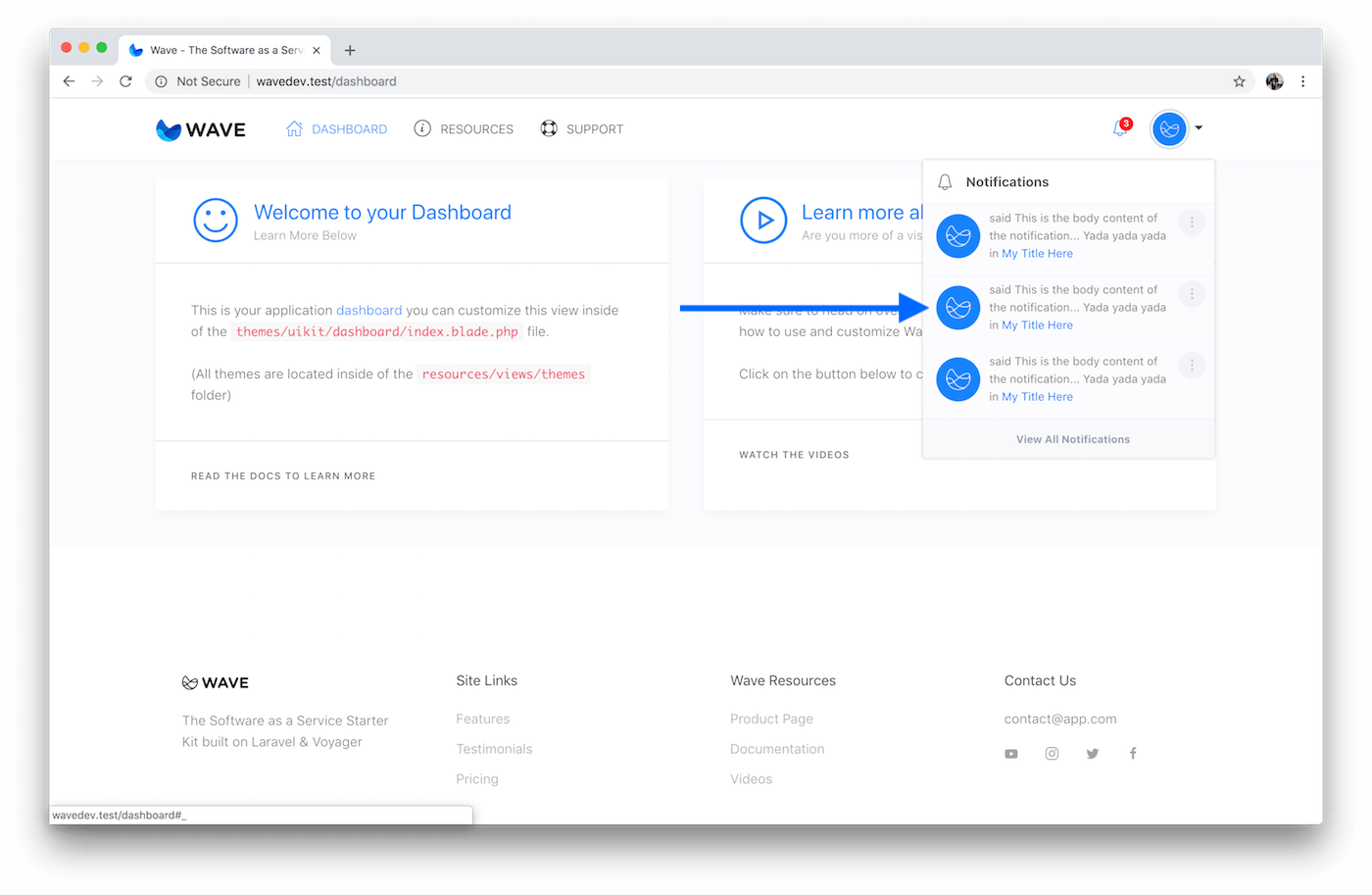The image size is (1372, 895).
Task: Click the play video circle icon
Action: pyautogui.click(x=763, y=221)
